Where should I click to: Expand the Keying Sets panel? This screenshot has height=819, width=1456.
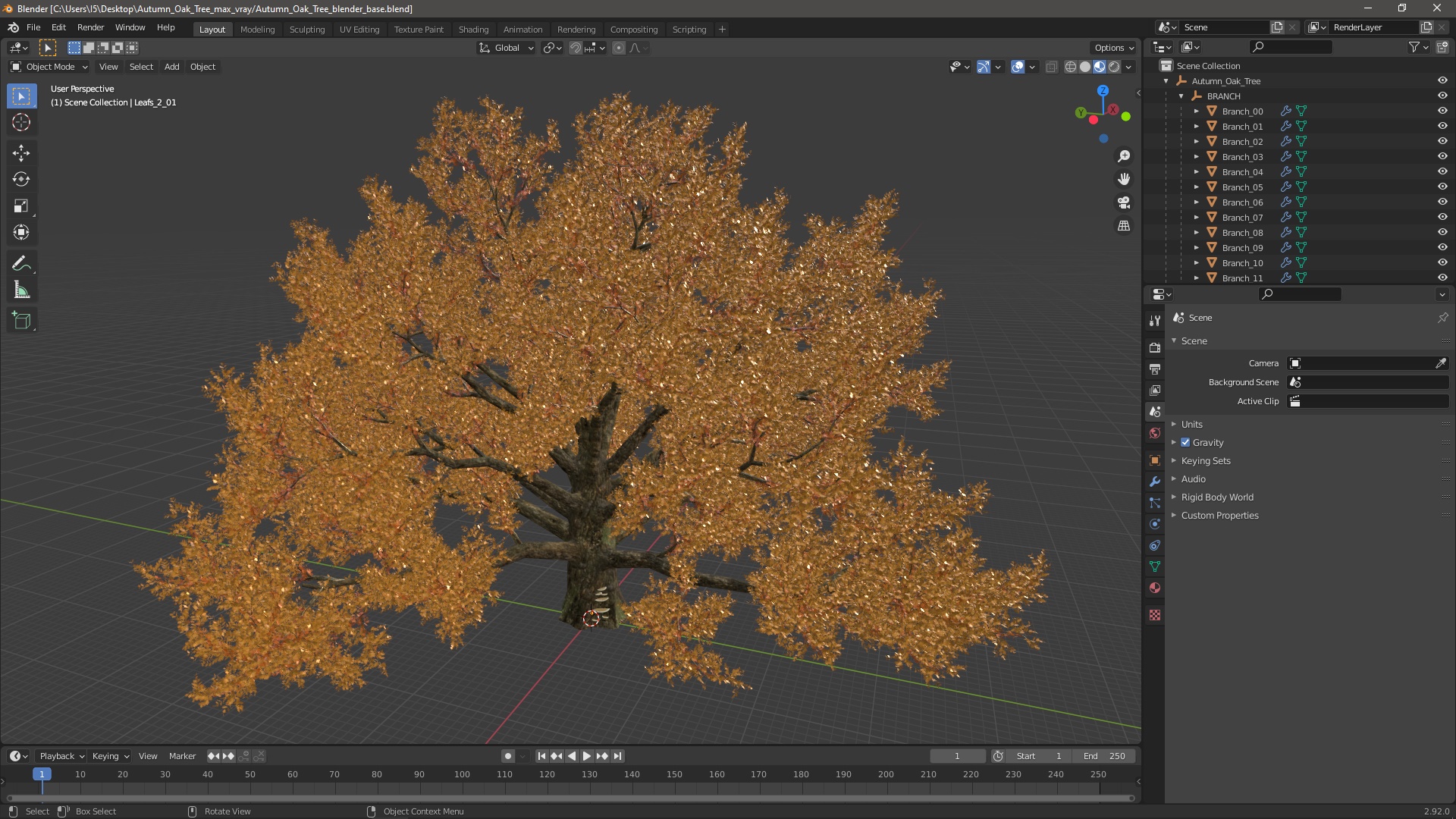pyautogui.click(x=1206, y=460)
